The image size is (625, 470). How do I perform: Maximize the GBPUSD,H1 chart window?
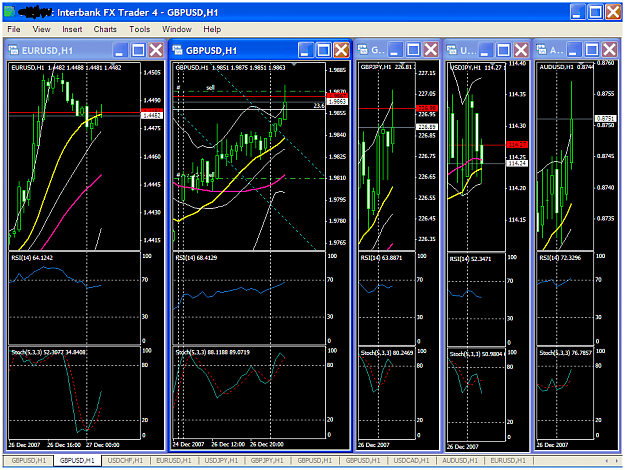[323, 50]
